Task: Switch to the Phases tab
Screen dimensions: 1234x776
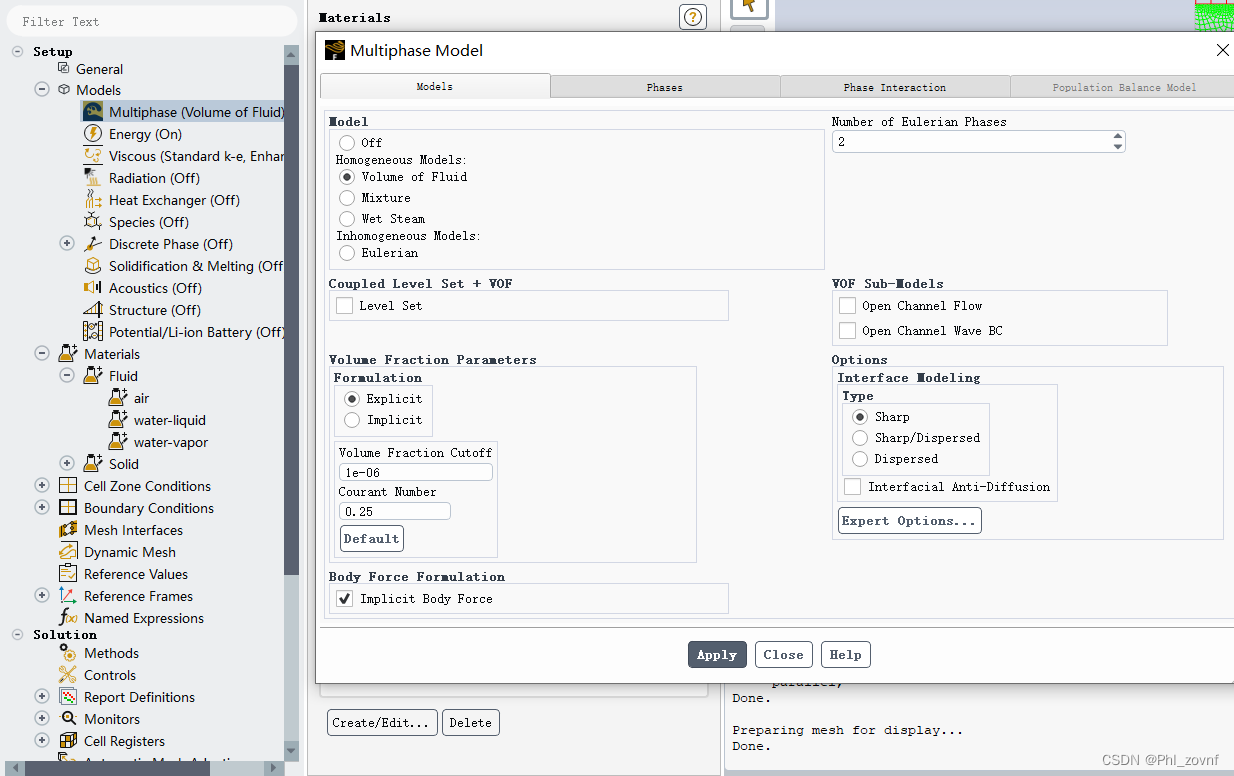Action: click(664, 87)
